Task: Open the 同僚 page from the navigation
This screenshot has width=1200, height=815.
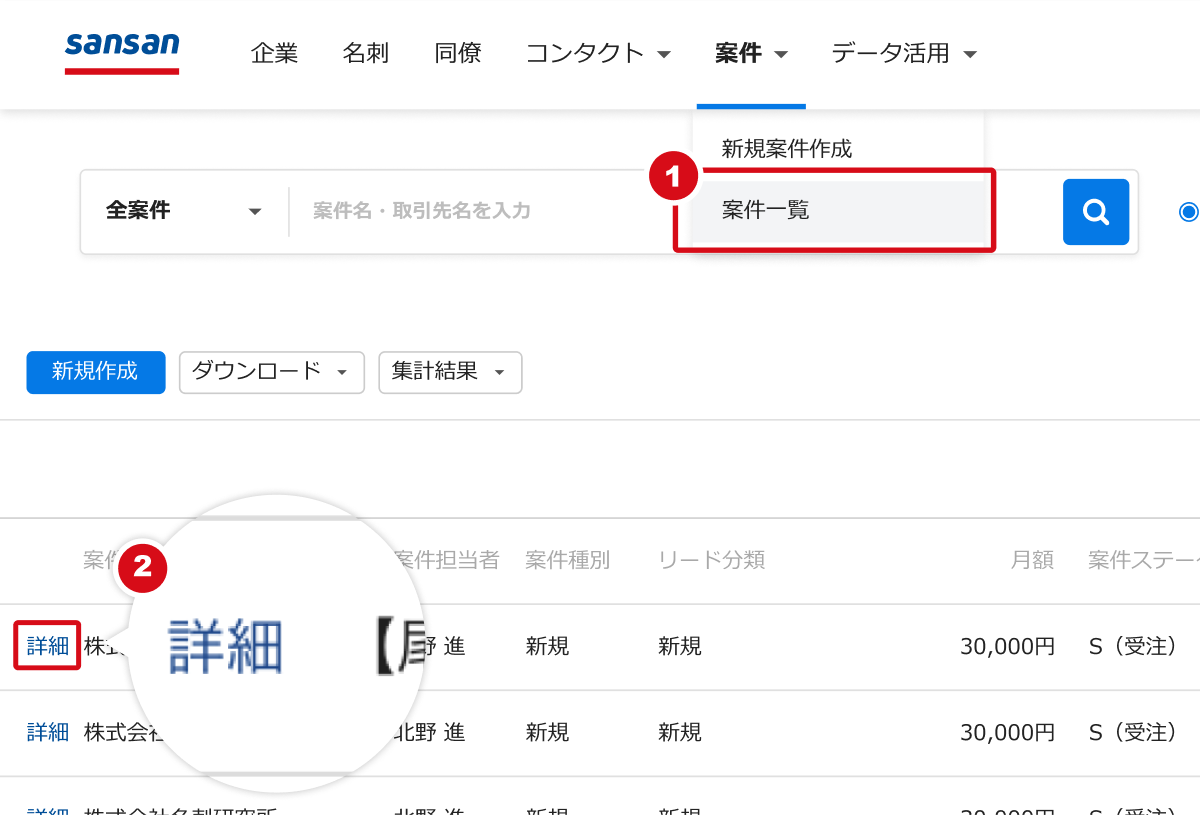Action: [457, 54]
